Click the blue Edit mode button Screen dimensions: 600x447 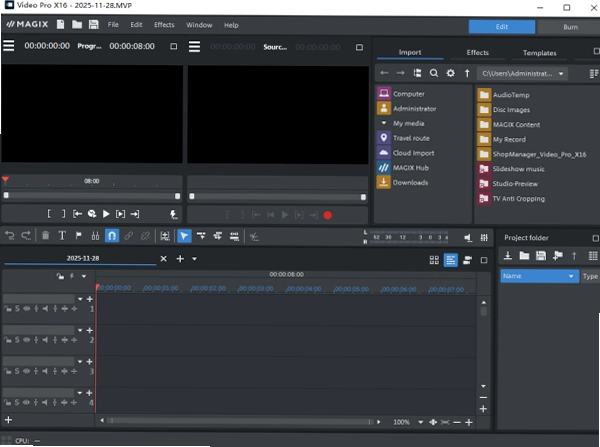coord(502,27)
